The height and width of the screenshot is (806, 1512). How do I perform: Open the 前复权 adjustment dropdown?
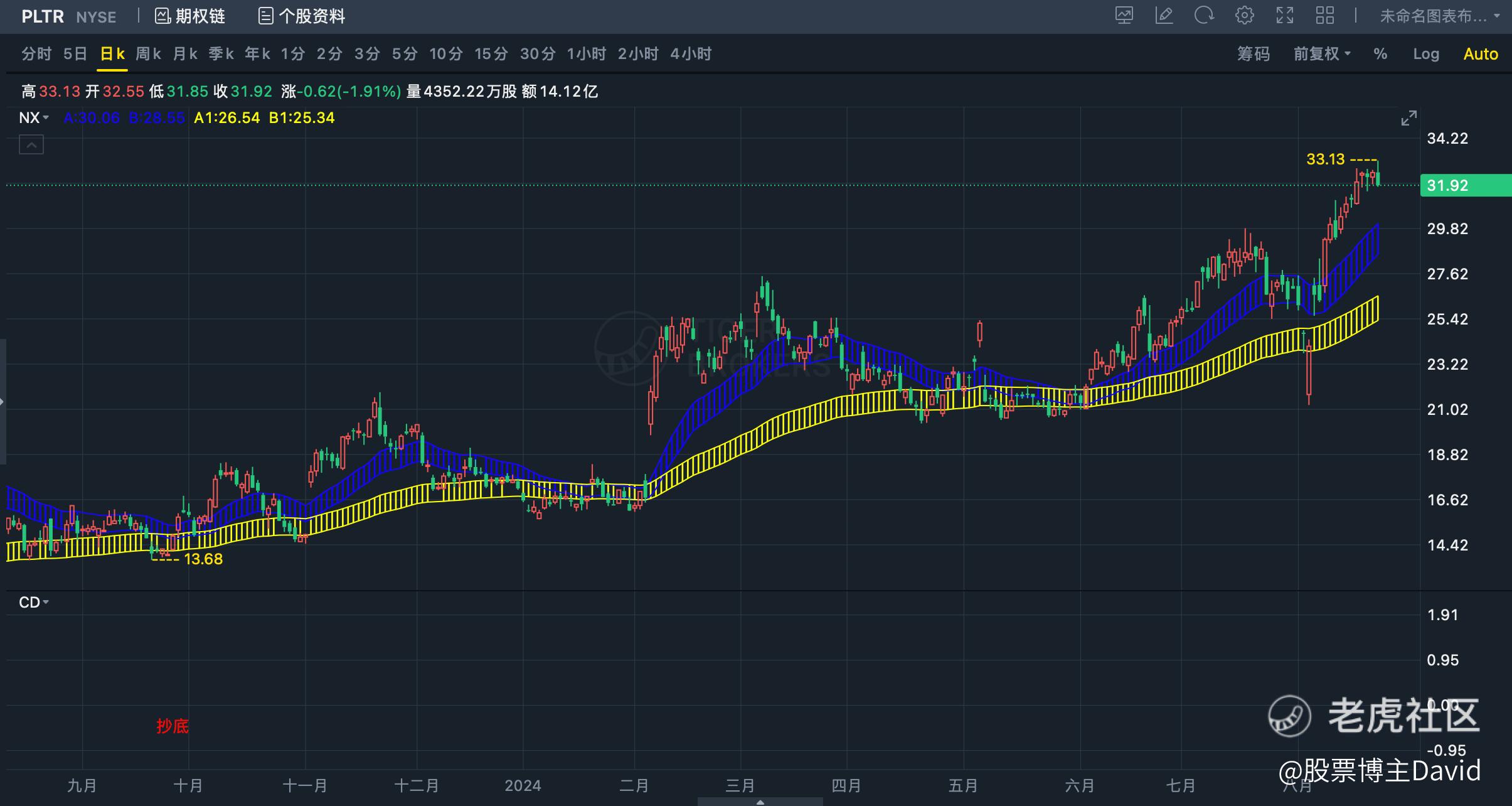(1322, 54)
